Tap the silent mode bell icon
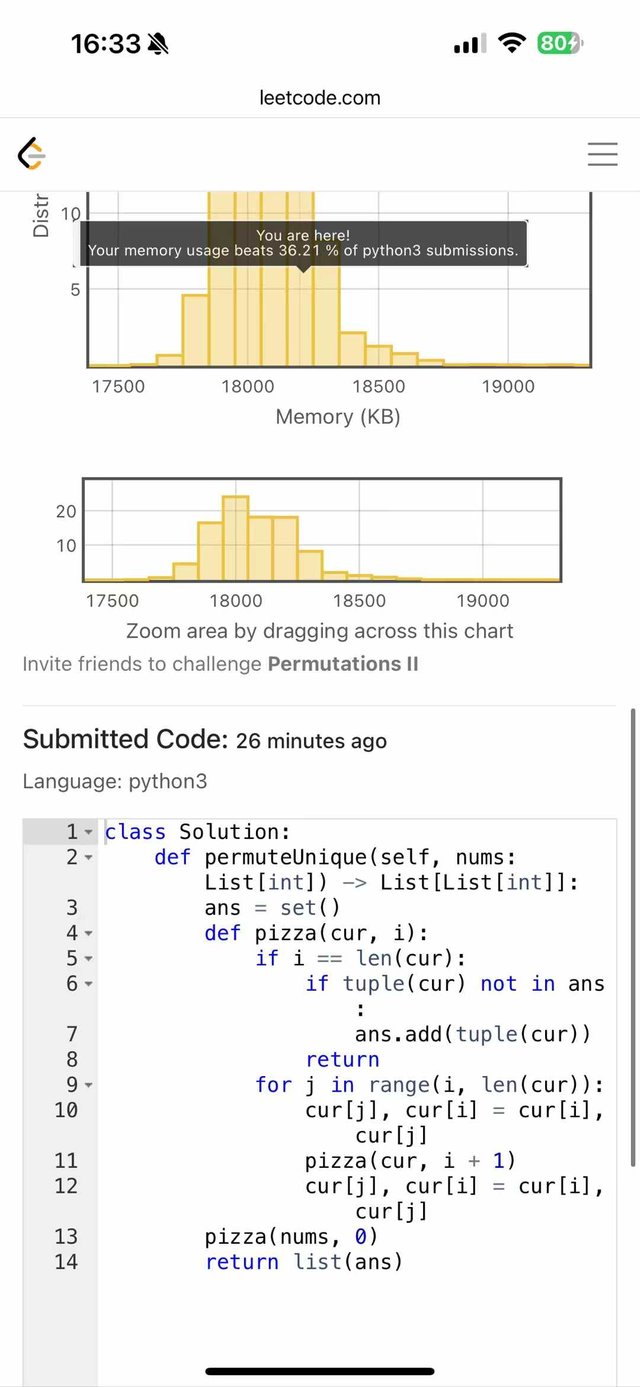 click(158, 43)
